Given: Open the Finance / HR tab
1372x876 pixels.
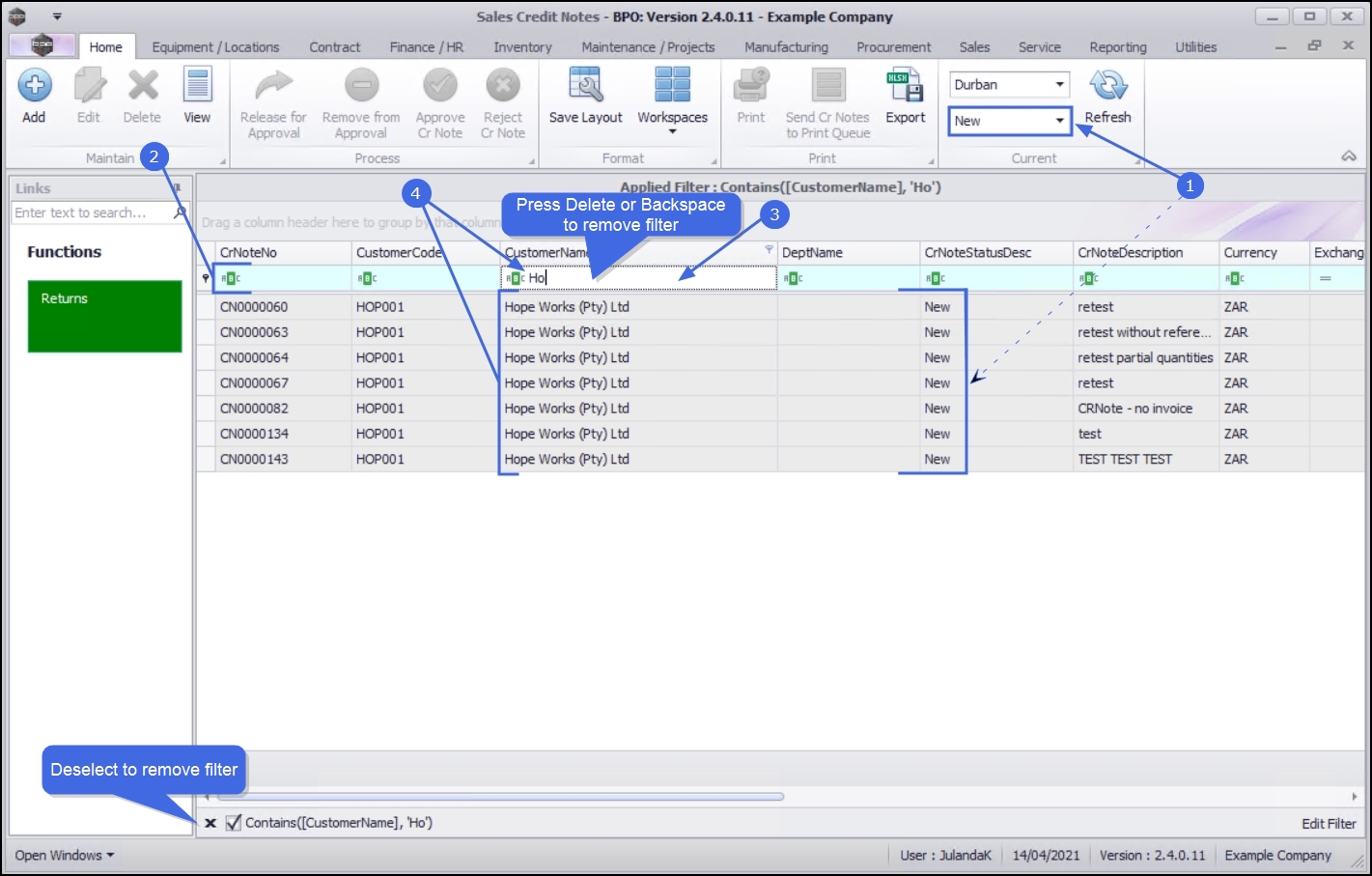Looking at the screenshot, I should coord(427,47).
